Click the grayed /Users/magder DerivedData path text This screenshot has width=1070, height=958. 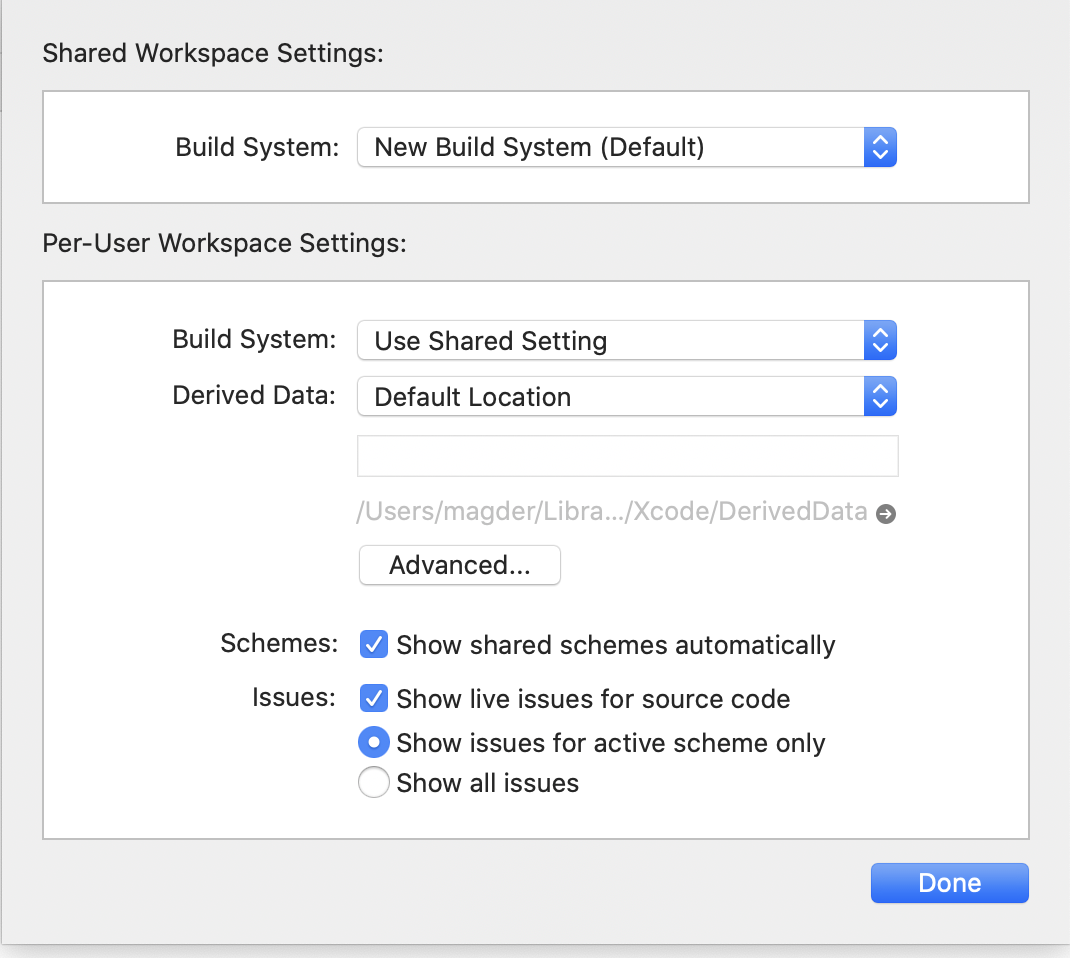(611, 512)
